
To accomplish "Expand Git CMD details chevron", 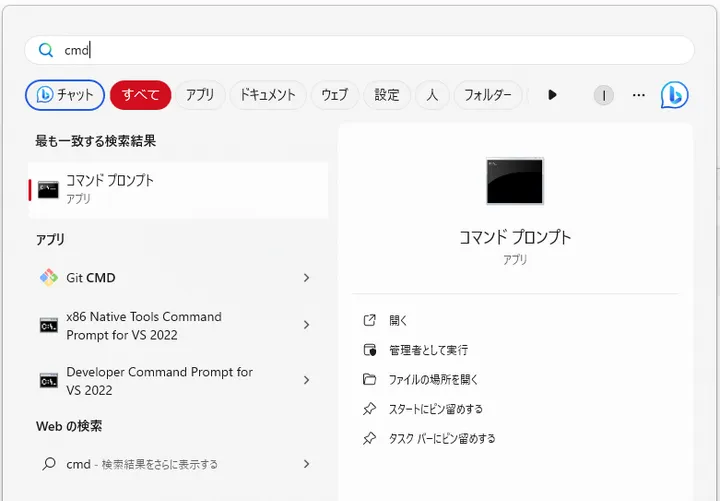I will click(x=306, y=277).
